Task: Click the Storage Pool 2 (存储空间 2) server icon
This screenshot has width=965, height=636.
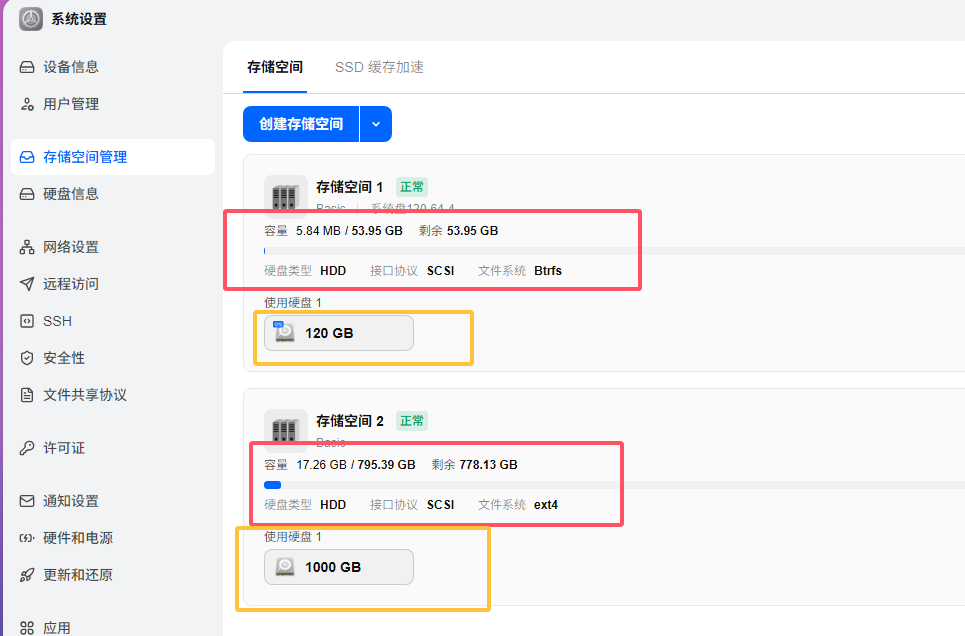Action: pyautogui.click(x=286, y=430)
